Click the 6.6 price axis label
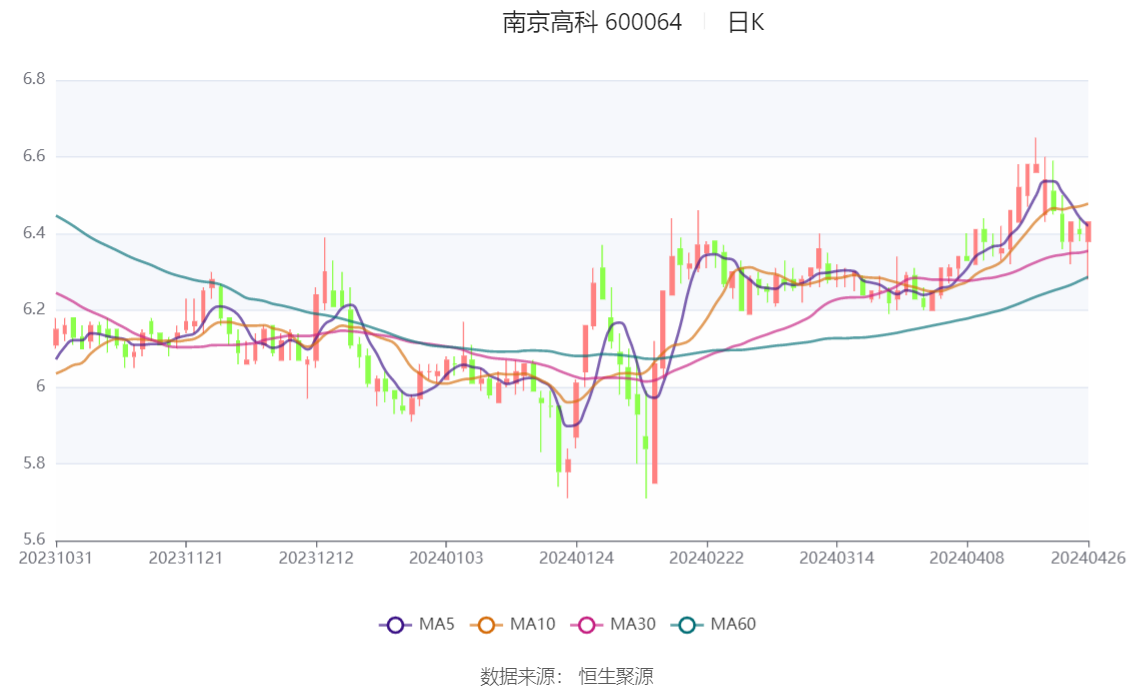 (x=34, y=156)
